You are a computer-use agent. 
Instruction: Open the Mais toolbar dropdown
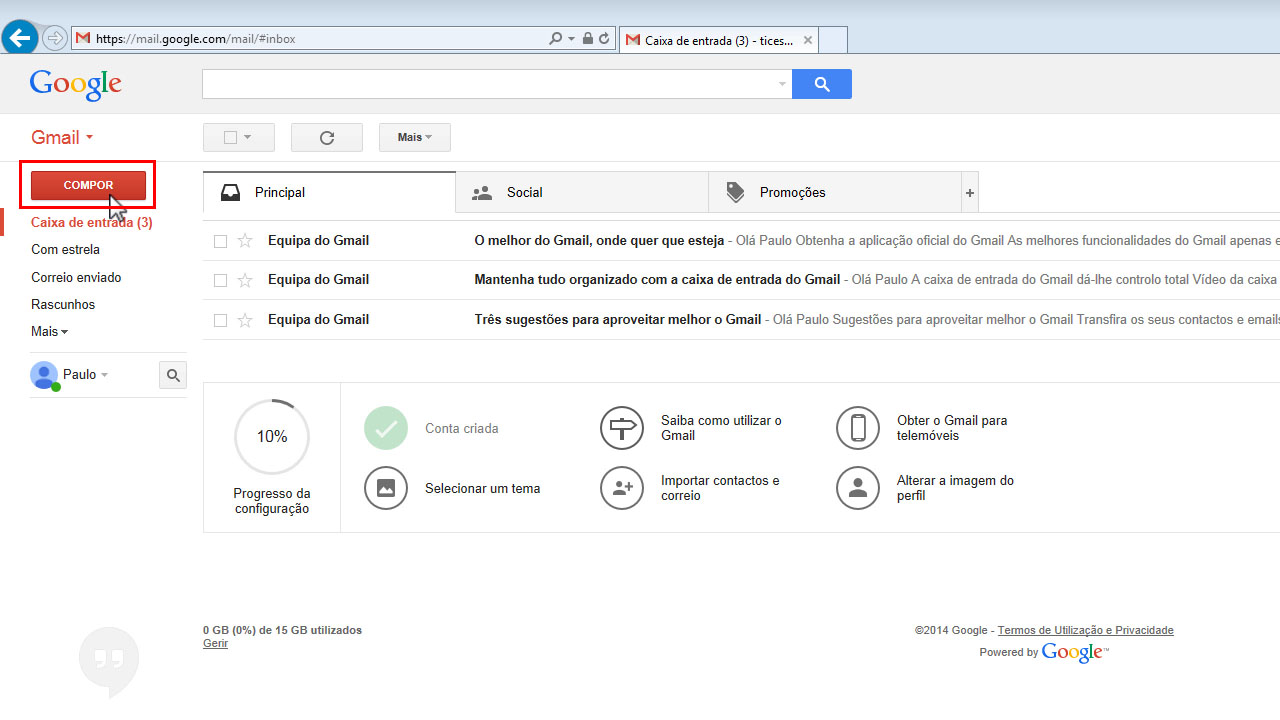pyautogui.click(x=414, y=137)
